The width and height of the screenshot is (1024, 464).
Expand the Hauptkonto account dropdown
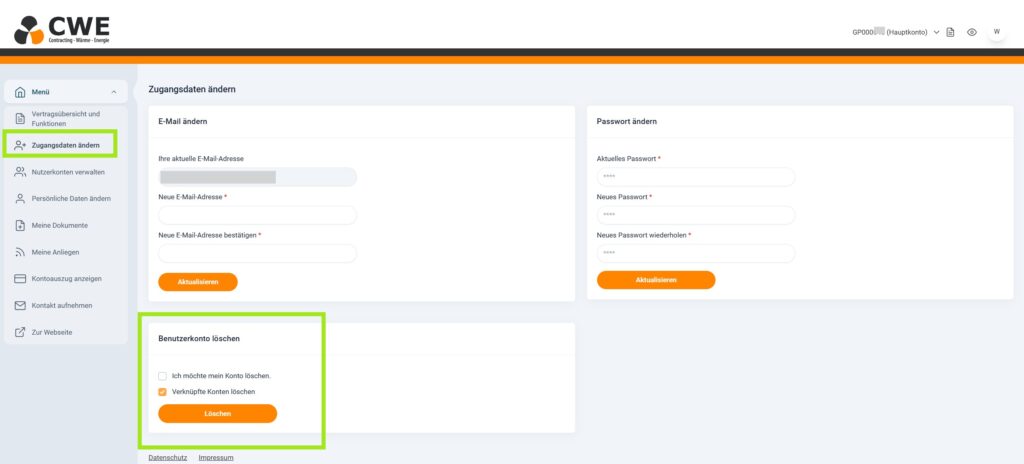(x=936, y=32)
